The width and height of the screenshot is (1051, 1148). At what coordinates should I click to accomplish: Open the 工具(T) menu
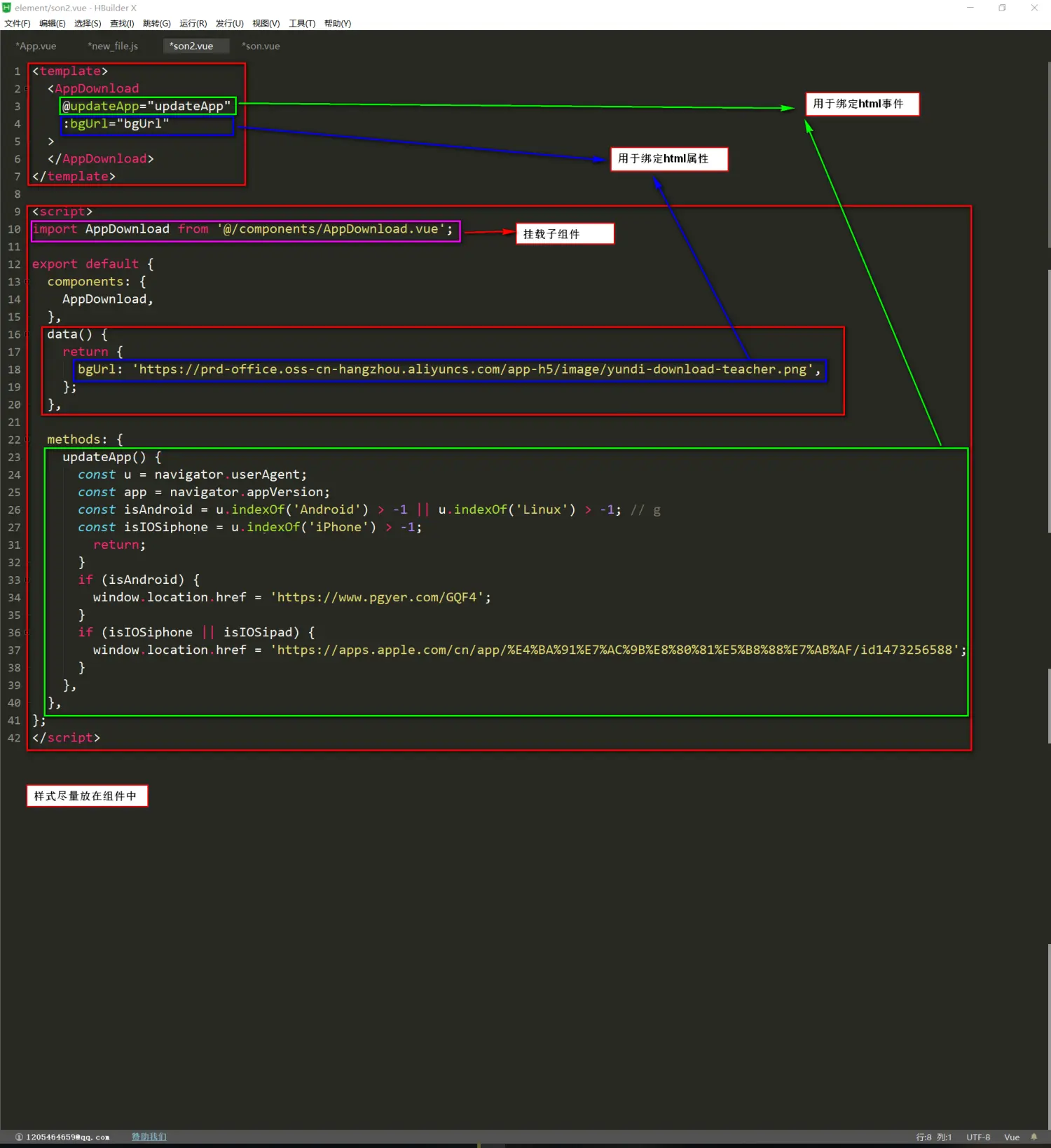pyautogui.click(x=302, y=23)
